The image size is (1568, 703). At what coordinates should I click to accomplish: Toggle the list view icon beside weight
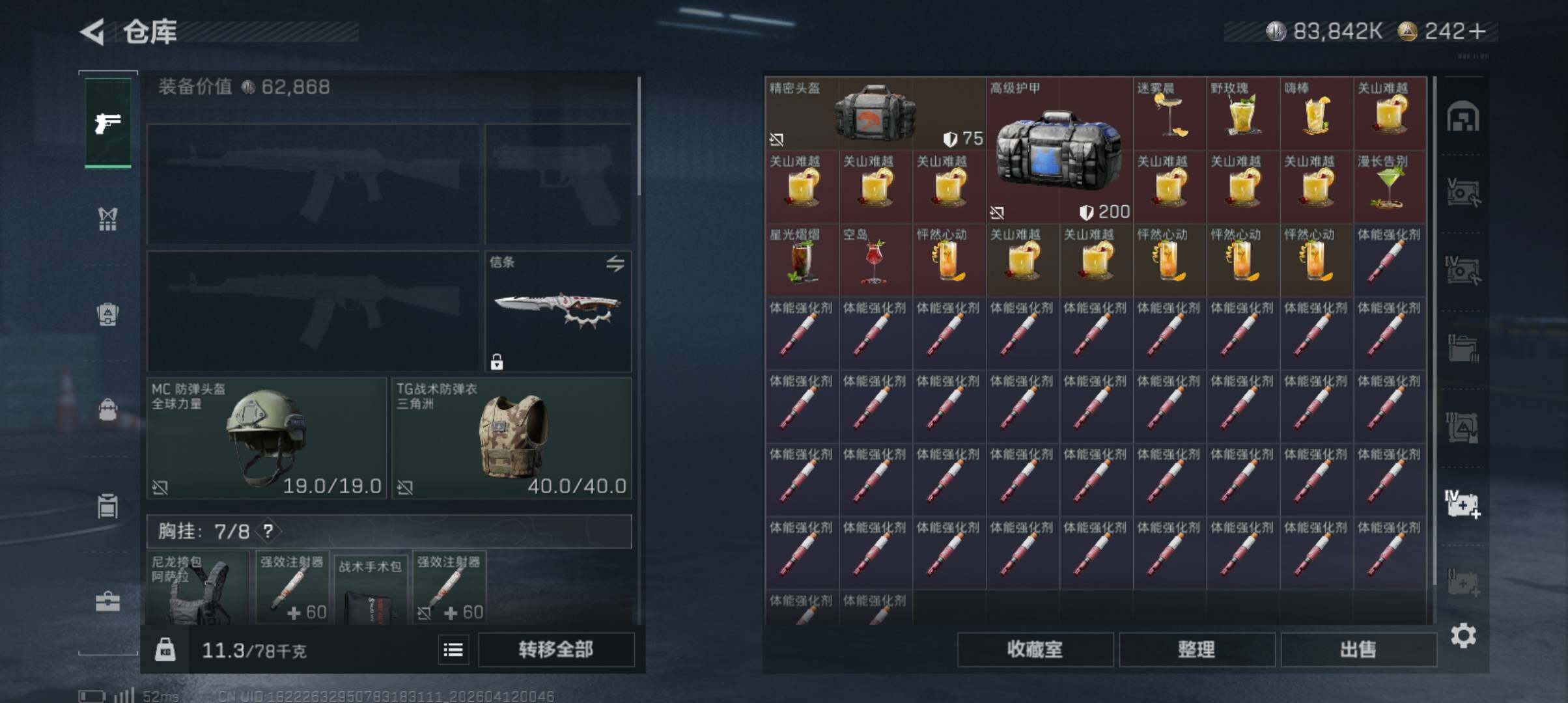pyautogui.click(x=453, y=649)
